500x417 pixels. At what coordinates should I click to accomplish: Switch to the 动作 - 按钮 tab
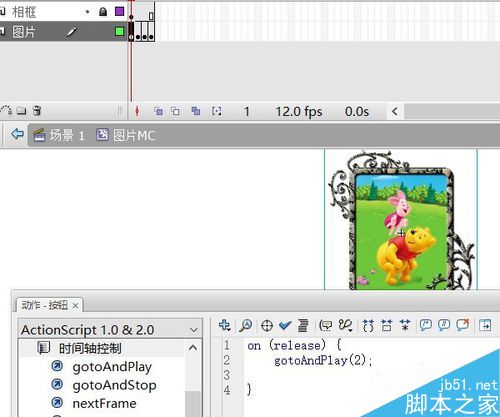44,305
